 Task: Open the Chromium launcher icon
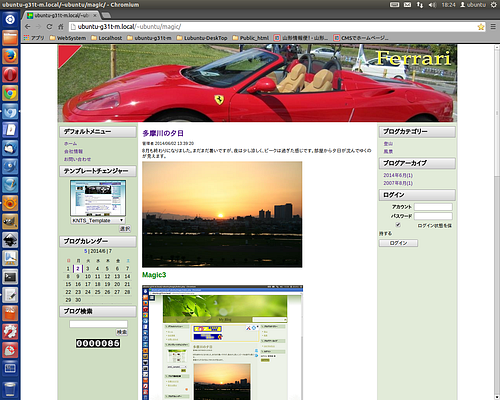point(10,111)
